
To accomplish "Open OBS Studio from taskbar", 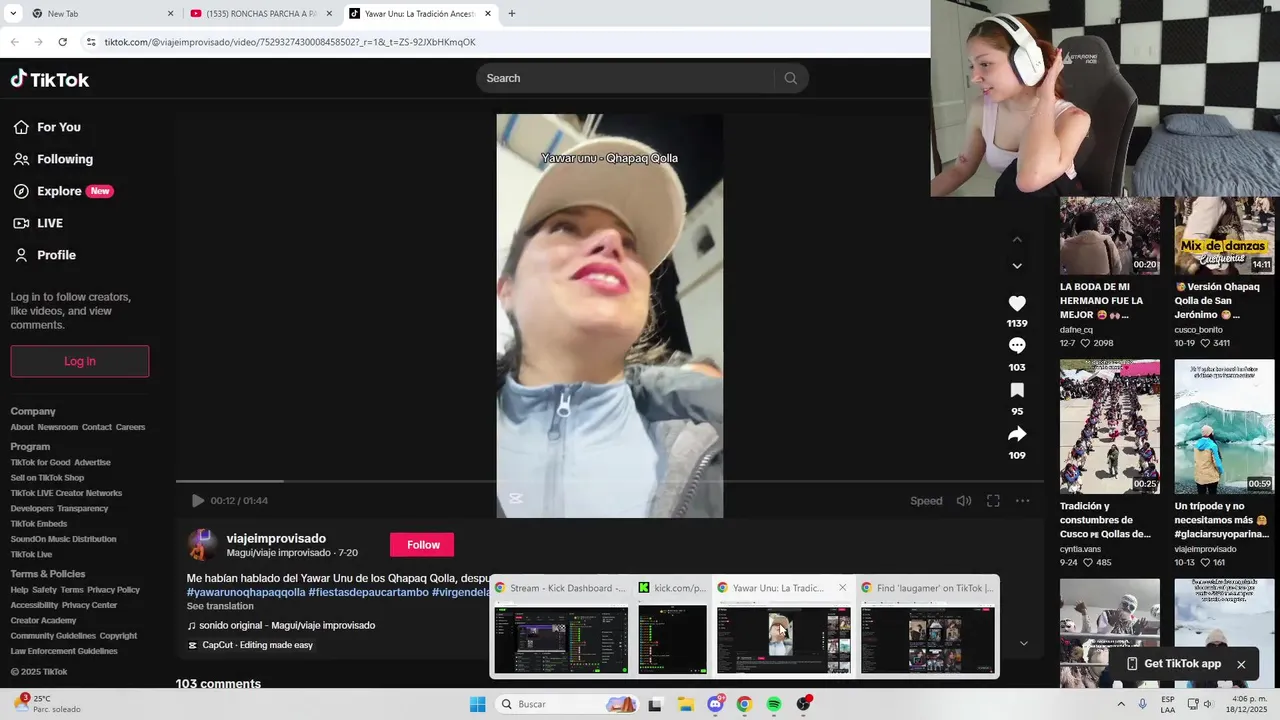I will pyautogui.click(x=803, y=704).
